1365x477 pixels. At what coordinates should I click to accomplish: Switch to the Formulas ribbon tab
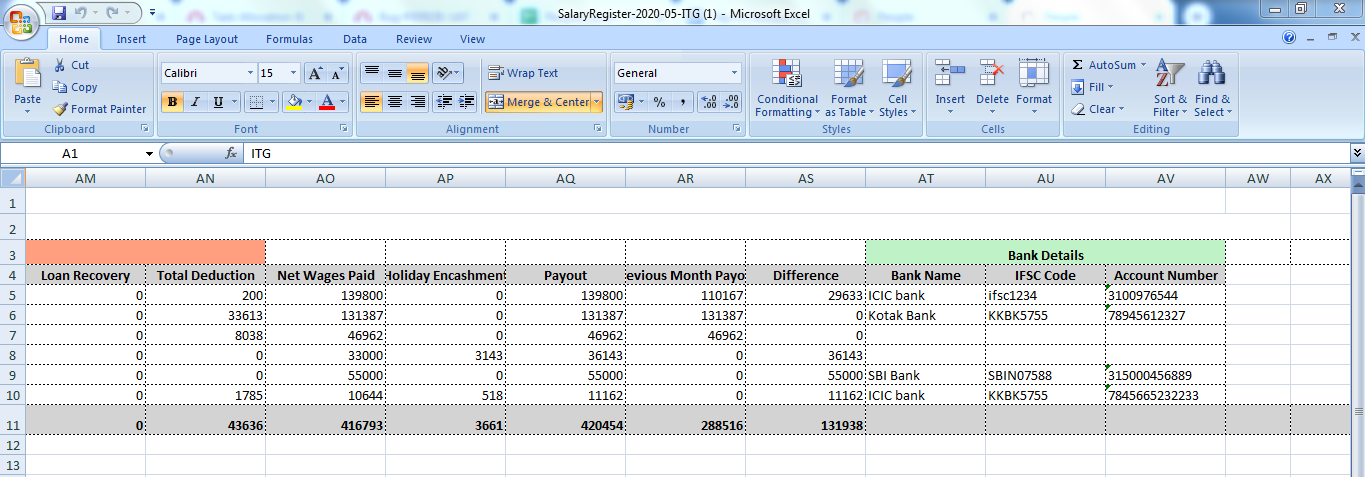[x=289, y=39]
